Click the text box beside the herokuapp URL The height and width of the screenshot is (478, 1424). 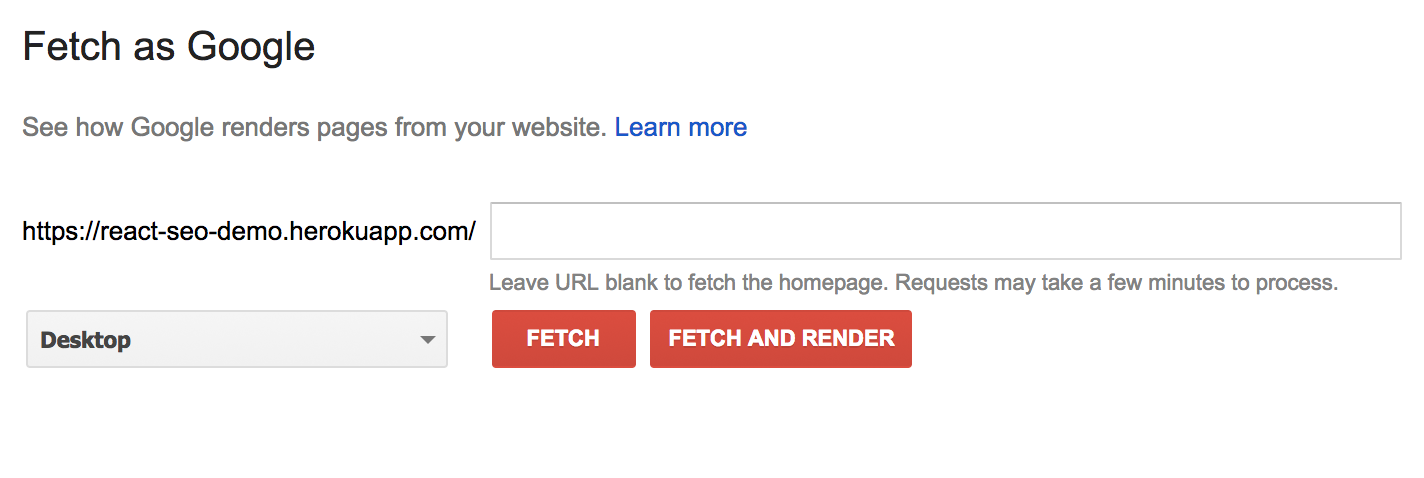[945, 231]
